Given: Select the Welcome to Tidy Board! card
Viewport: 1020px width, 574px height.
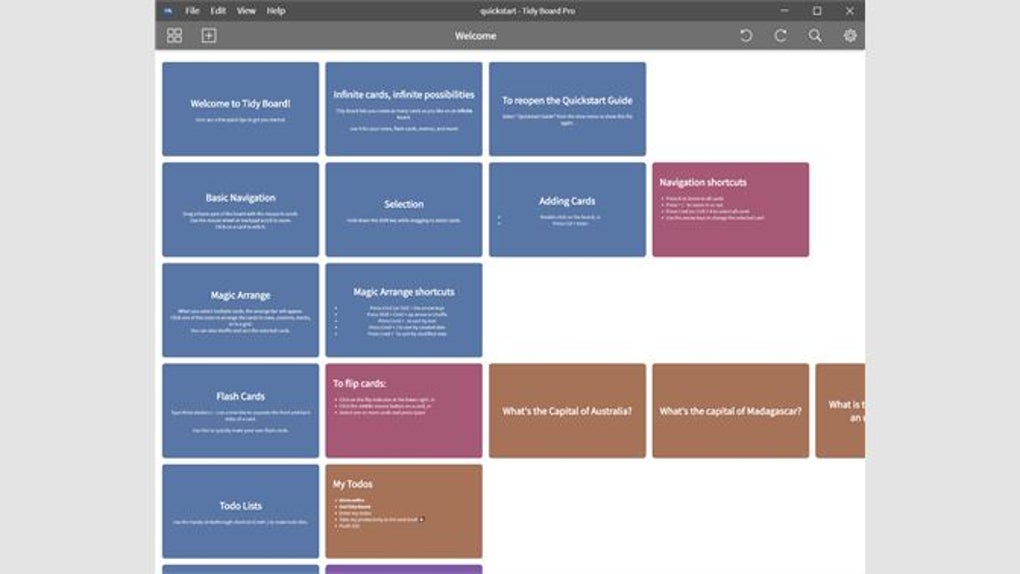Looking at the screenshot, I should point(241,109).
